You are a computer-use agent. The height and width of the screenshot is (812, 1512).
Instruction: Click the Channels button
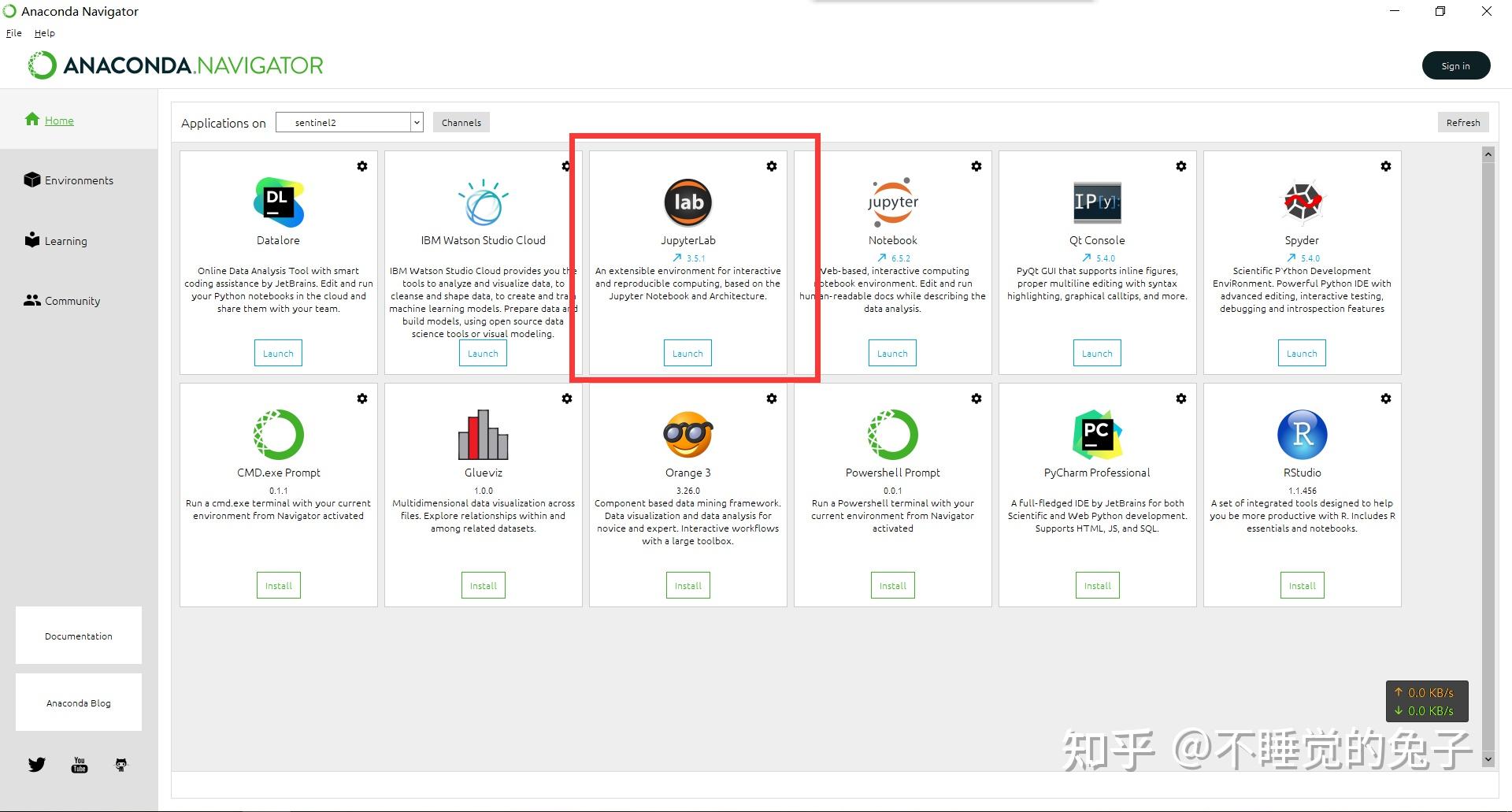[461, 122]
